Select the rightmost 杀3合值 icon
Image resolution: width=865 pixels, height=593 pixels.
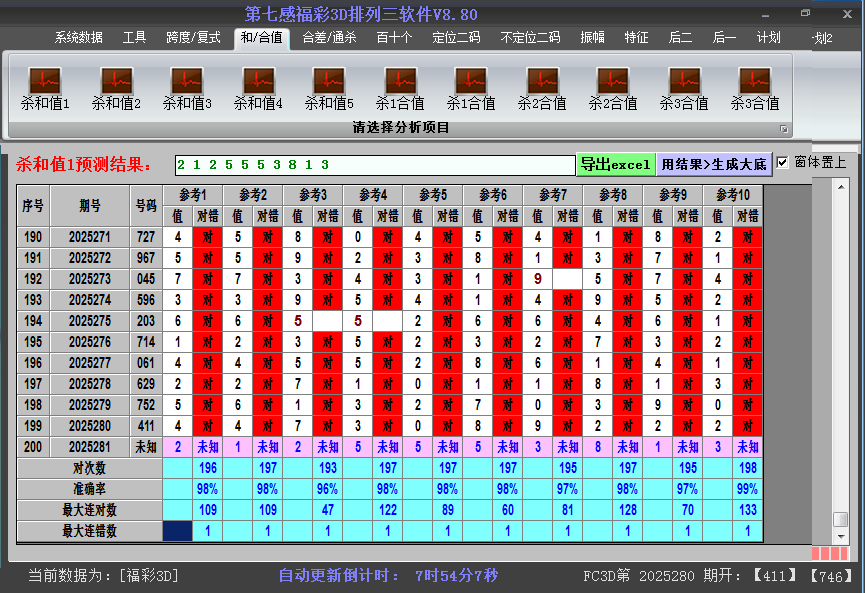tap(754, 85)
